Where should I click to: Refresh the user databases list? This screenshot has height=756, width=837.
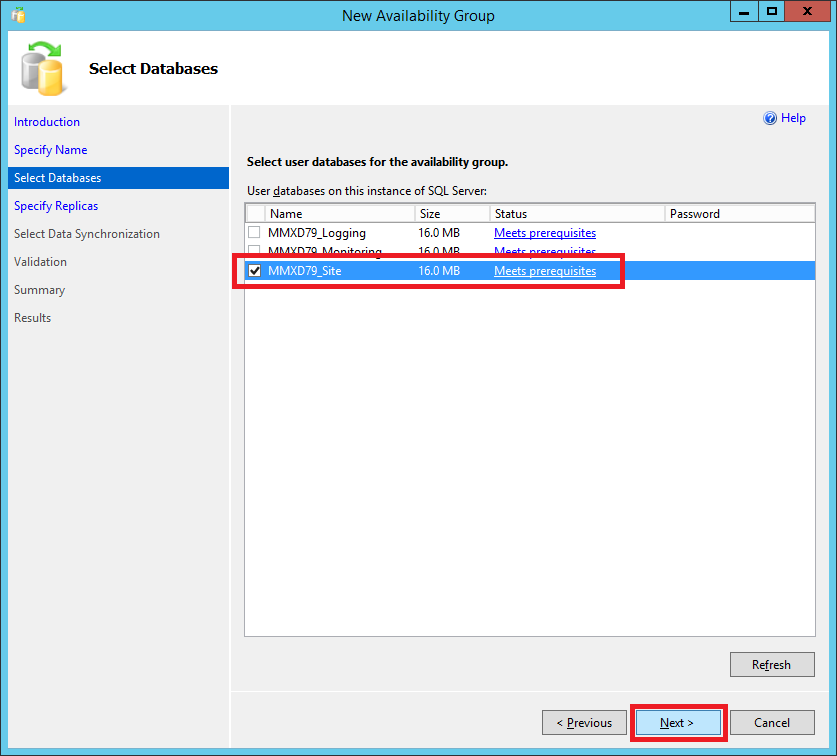(x=770, y=664)
